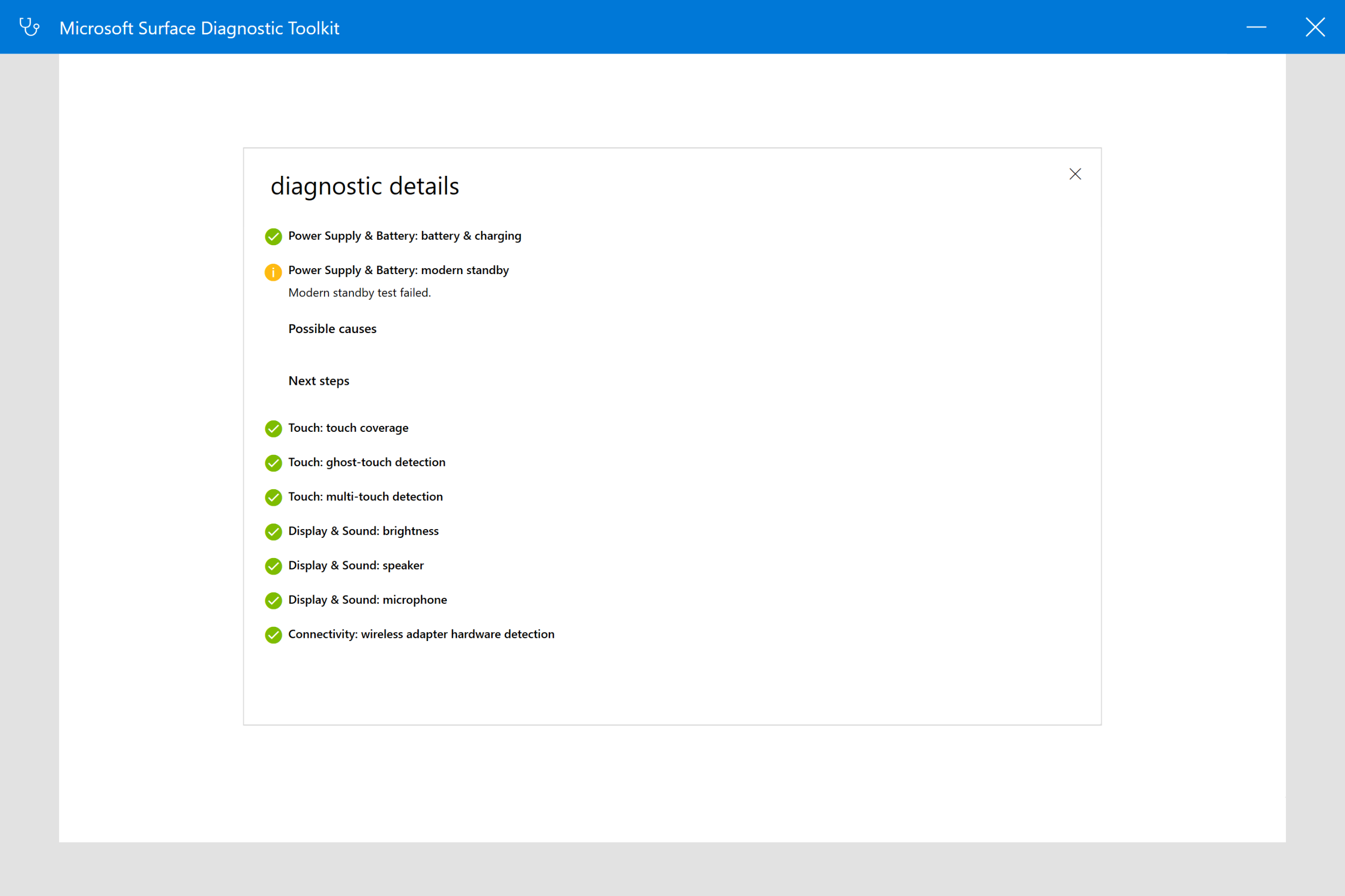Select 'Power Supply & Battery: modern standby' row
The height and width of the screenshot is (896, 1345).
pos(398,270)
